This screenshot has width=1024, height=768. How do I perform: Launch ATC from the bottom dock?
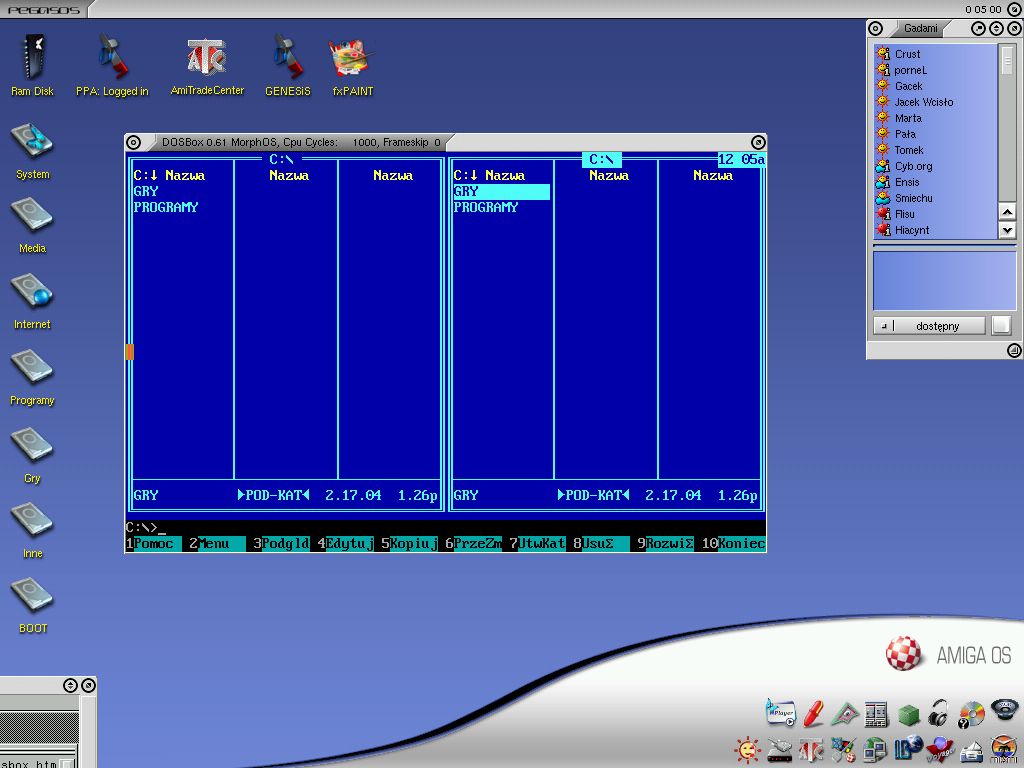point(811,750)
